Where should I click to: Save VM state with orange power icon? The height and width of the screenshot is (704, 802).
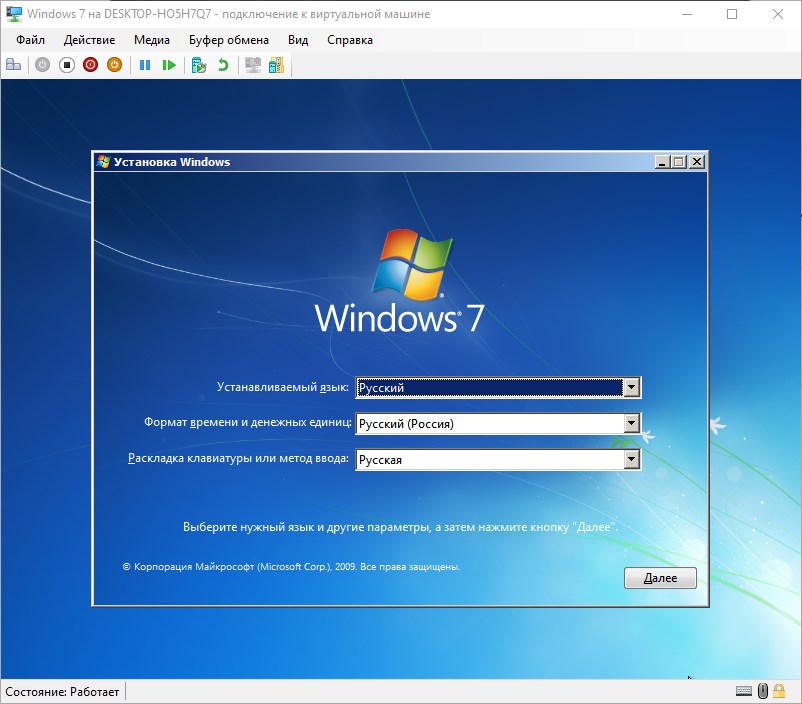point(115,65)
